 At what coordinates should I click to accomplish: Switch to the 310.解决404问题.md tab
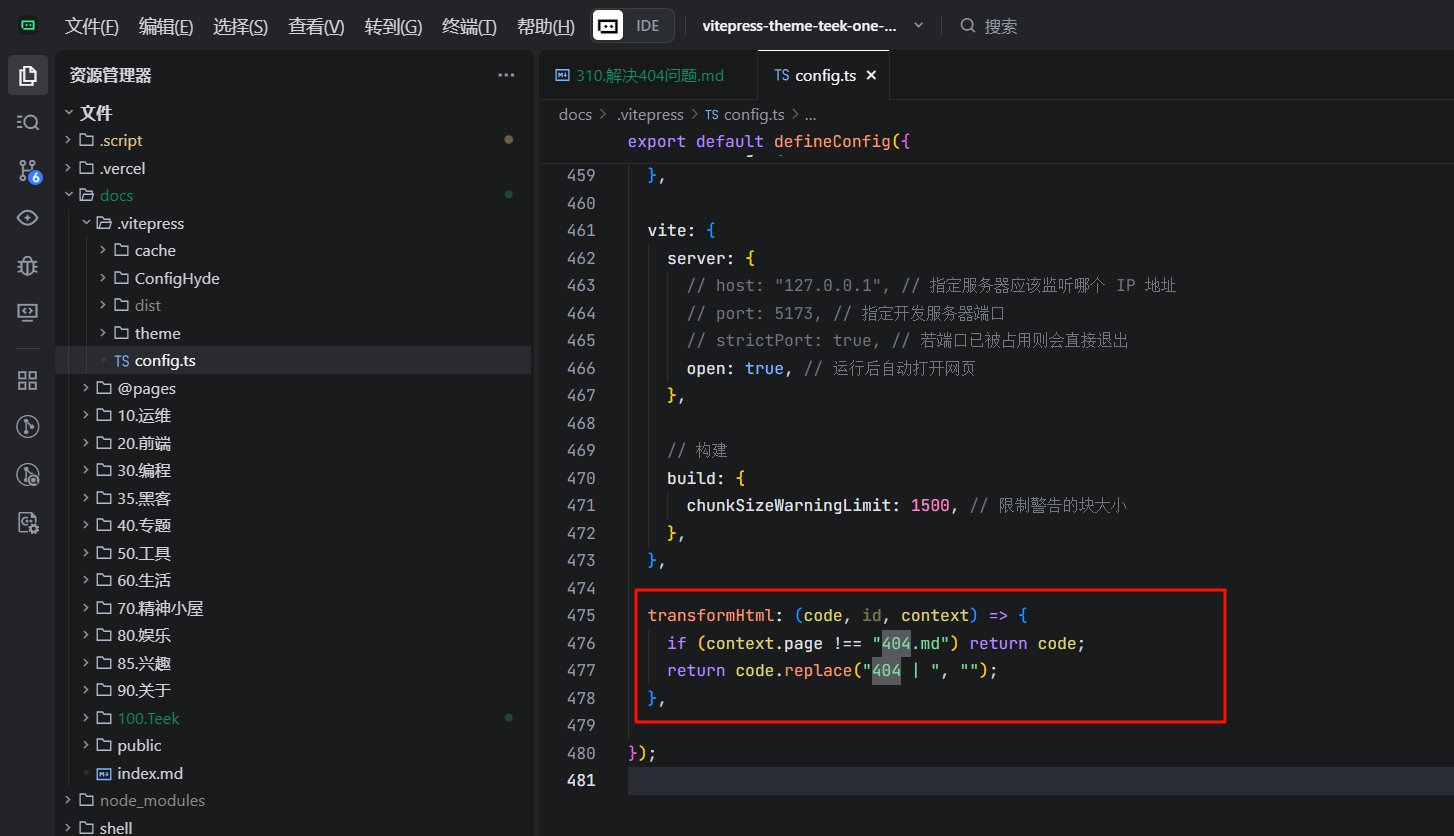click(x=649, y=75)
